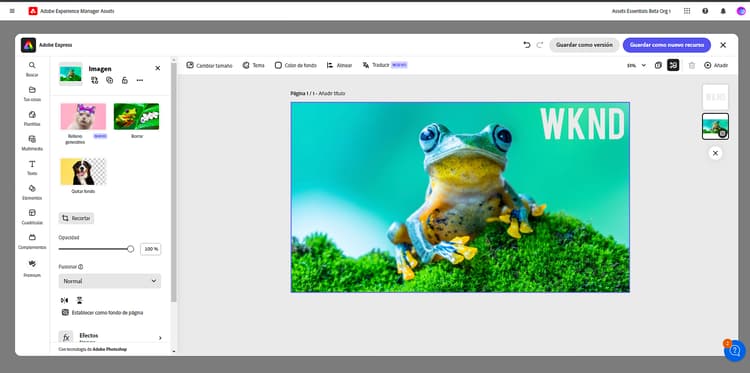Redo the last action

[x=540, y=45]
